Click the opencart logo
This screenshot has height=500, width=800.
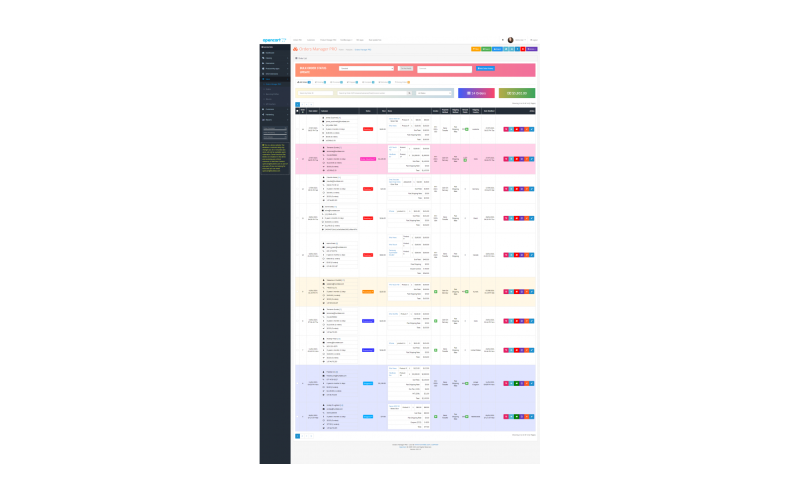pyautogui.click(x=274, y=40)
